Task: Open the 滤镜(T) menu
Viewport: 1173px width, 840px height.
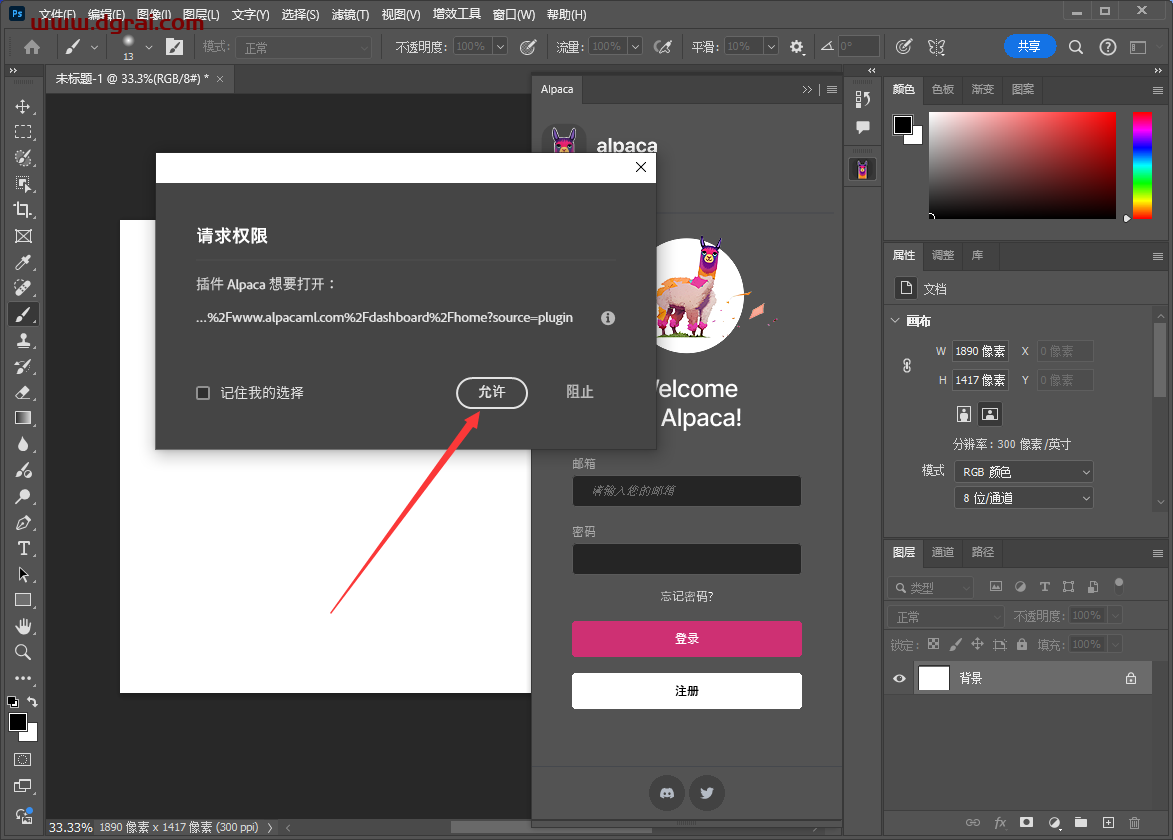Action: tap(350, 15)
